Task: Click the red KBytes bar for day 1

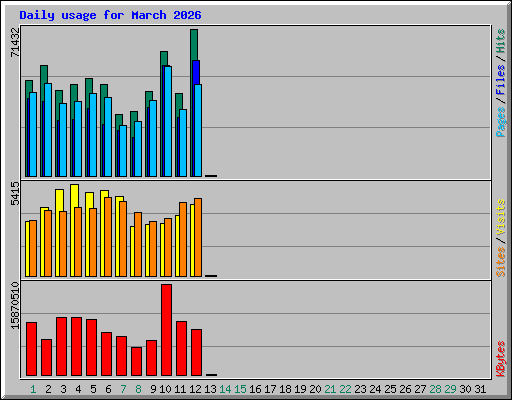Action: tap(31, 349)
